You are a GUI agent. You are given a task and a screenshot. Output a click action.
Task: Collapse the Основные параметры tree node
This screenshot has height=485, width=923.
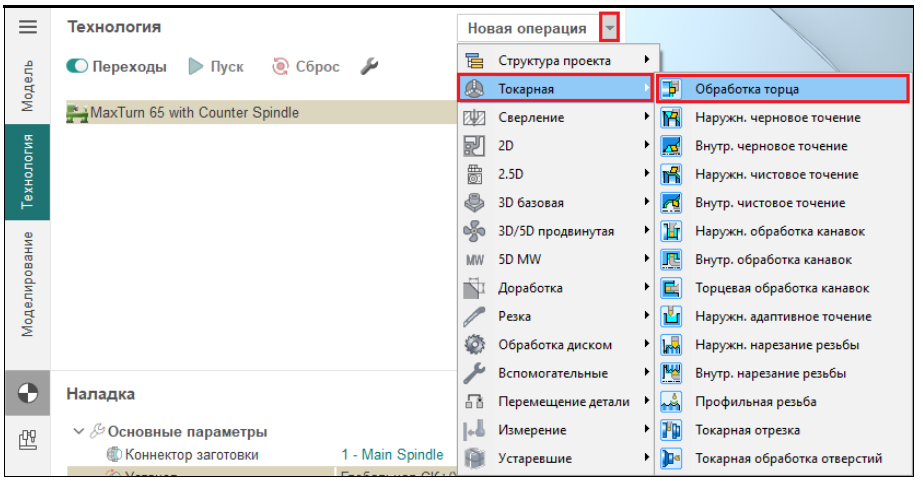tap(79, 432)
